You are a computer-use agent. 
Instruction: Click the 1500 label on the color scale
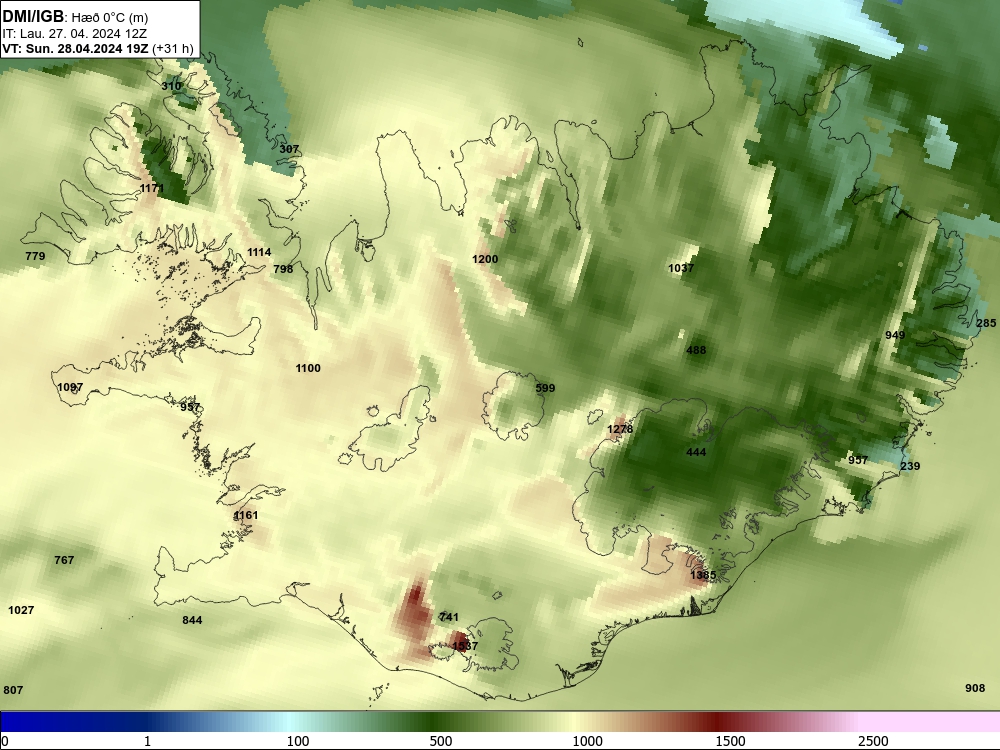730,741
